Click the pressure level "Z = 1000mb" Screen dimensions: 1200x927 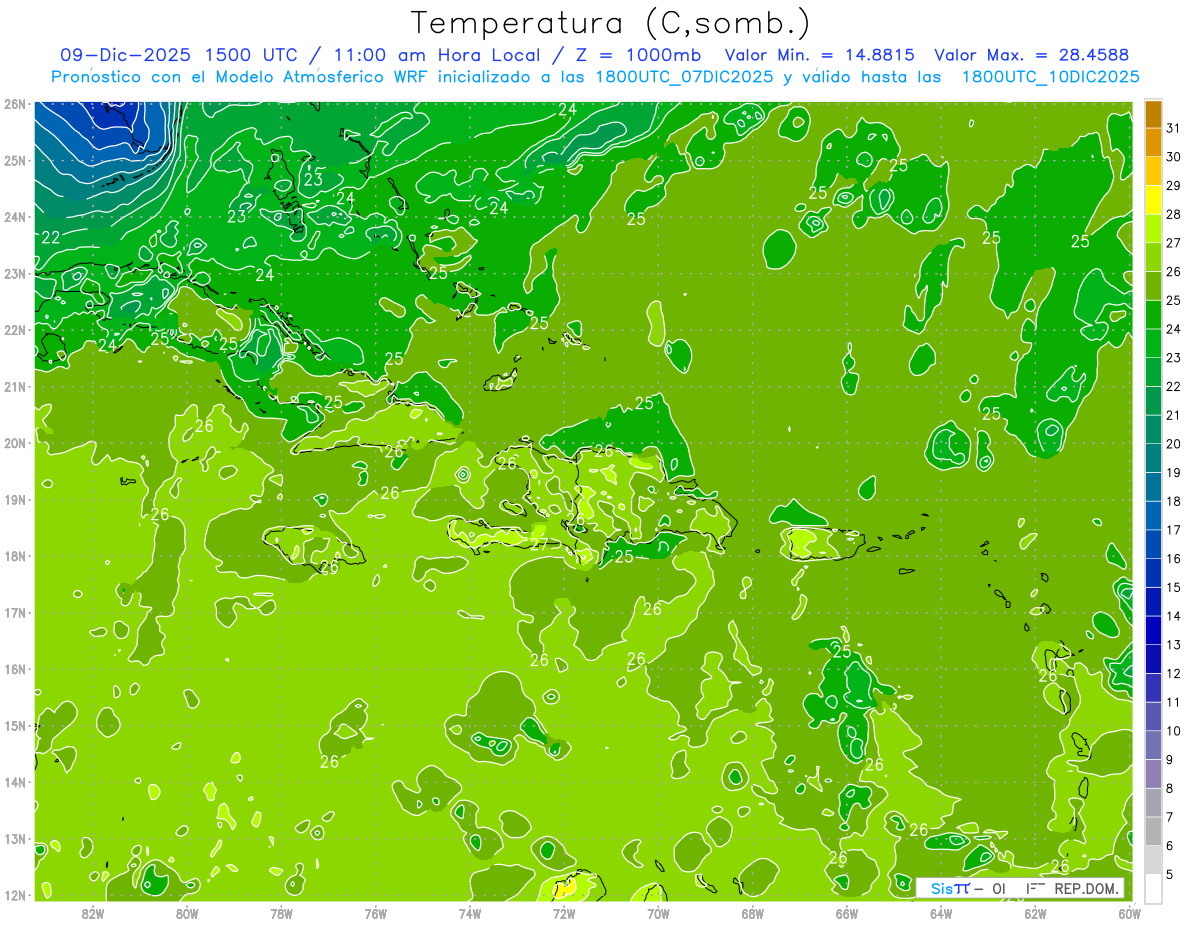[x=636, y=55]
